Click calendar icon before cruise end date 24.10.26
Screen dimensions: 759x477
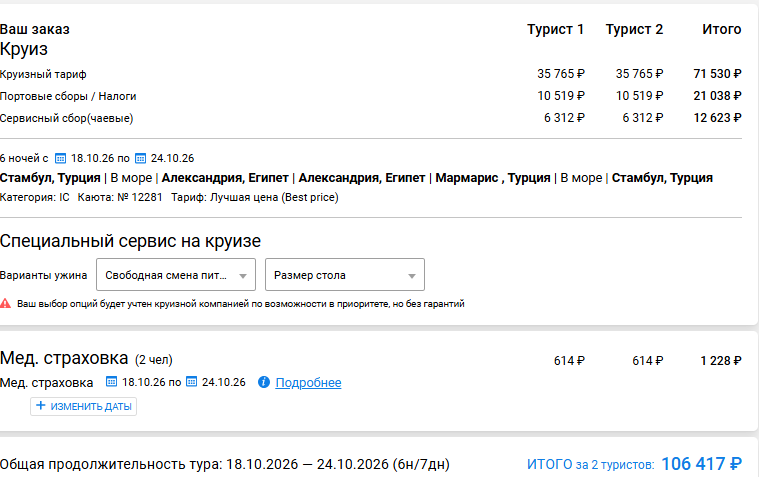(x=140, y=158)
